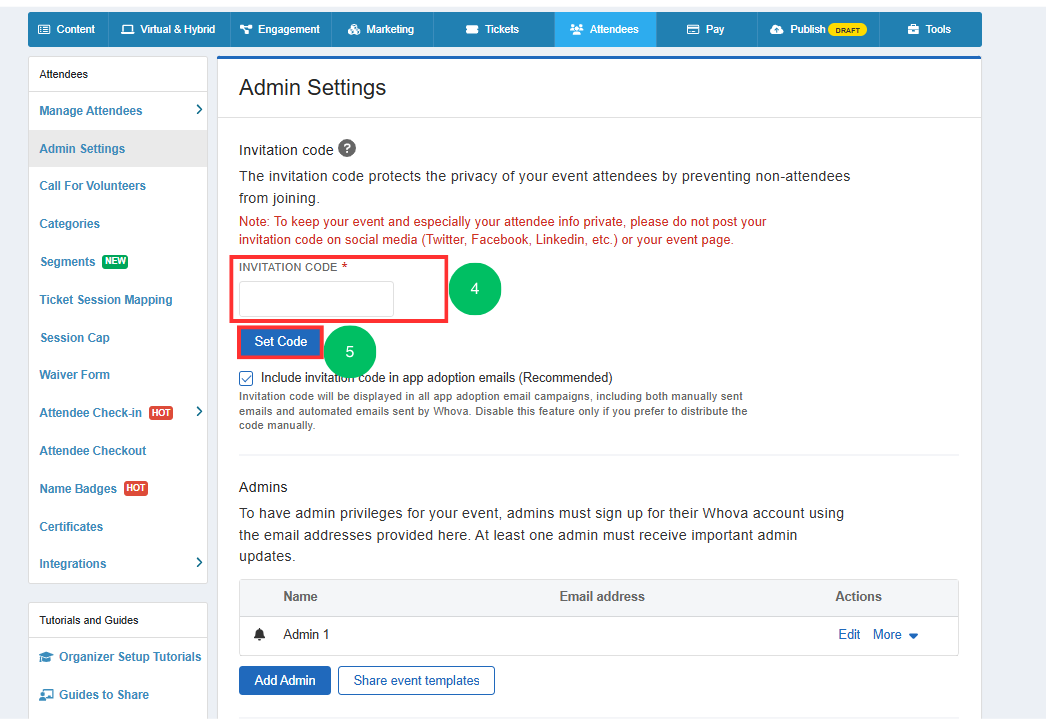Image resolution: width=1046 pixels, height=719 pixels.
Task: Expand the Integrations sidebar chevron
Action: pos(199,563)
